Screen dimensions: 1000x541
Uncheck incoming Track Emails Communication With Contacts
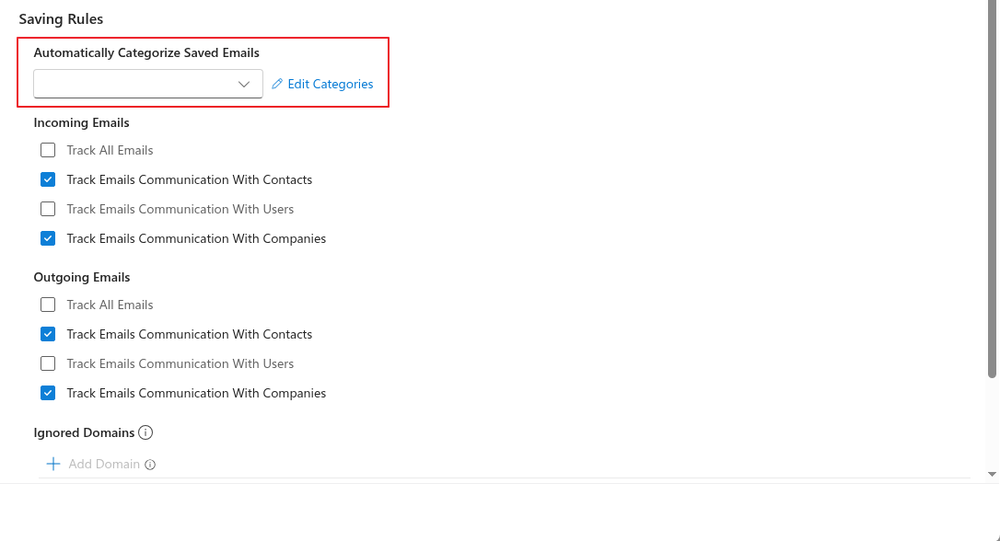48,179
